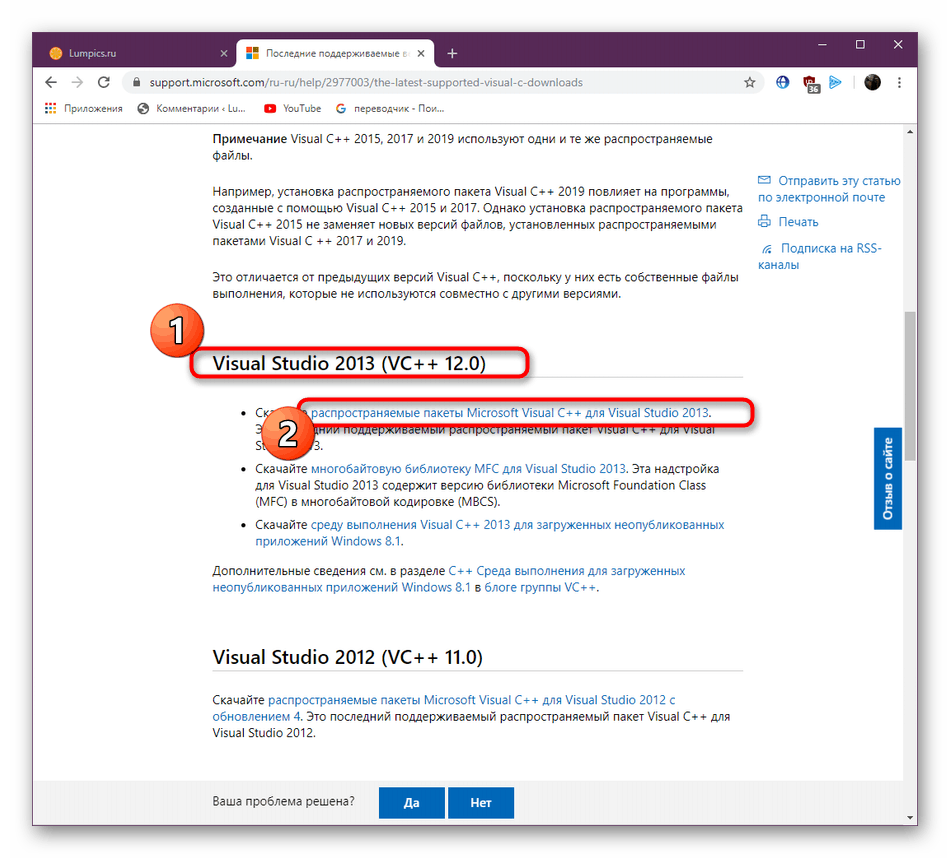Image resolution: width=950 pixels, height=858 pixels.
Task: Click the Visual Studio 2013 (VC++ 12.0) heading
Action: point(350,363)
